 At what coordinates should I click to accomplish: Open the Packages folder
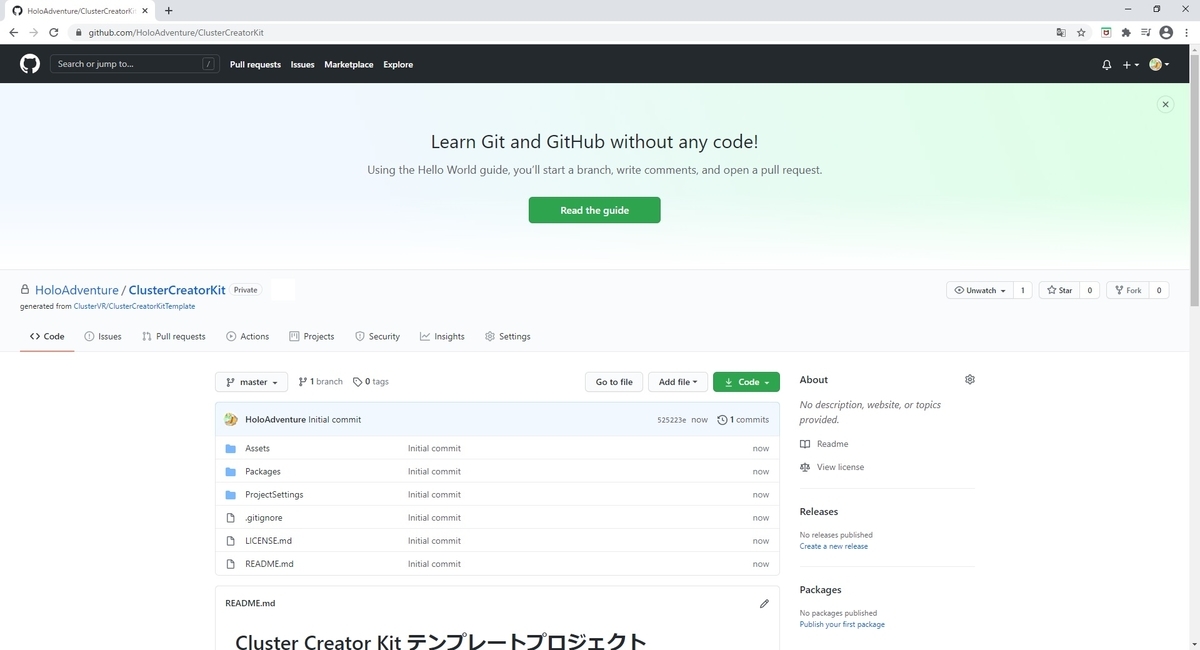point(263,472)
